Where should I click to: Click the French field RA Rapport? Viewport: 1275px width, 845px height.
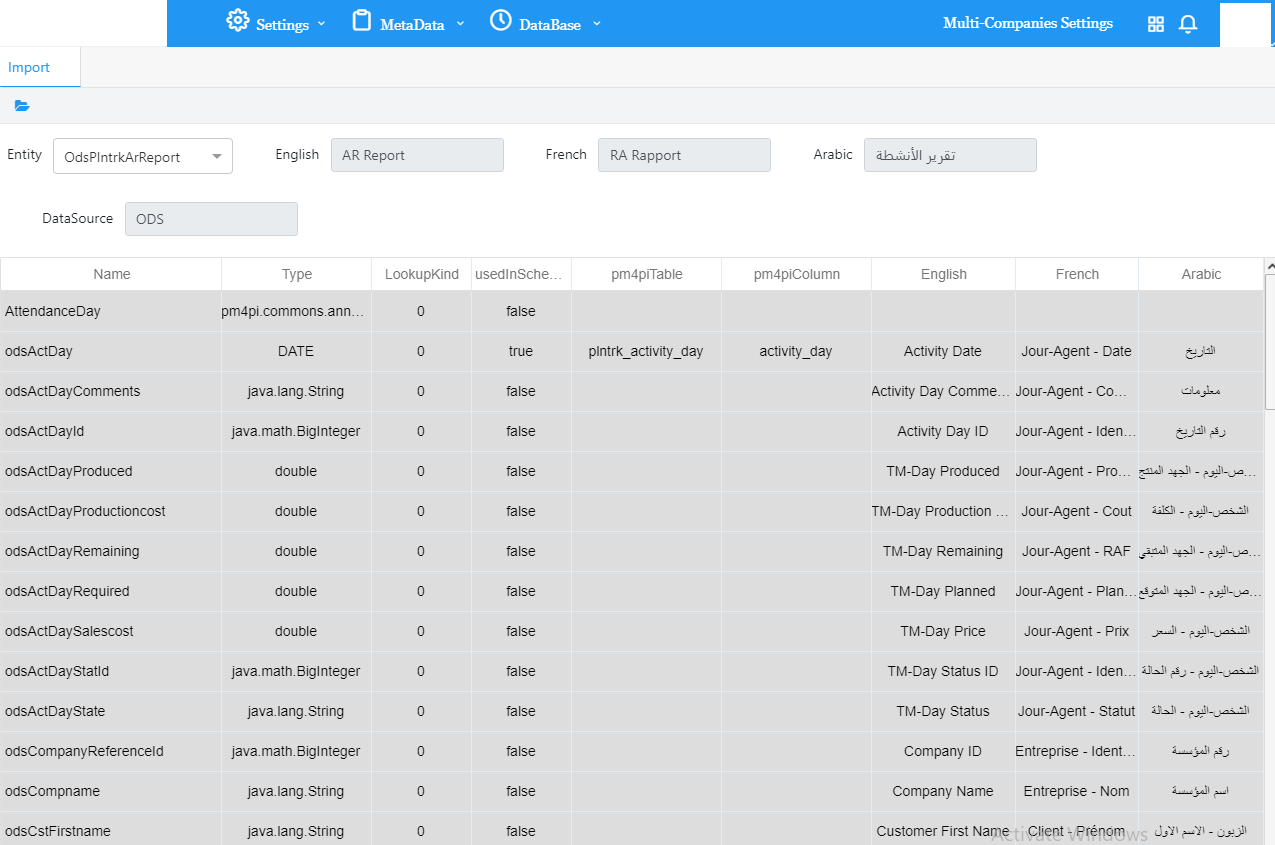(684, 156)
